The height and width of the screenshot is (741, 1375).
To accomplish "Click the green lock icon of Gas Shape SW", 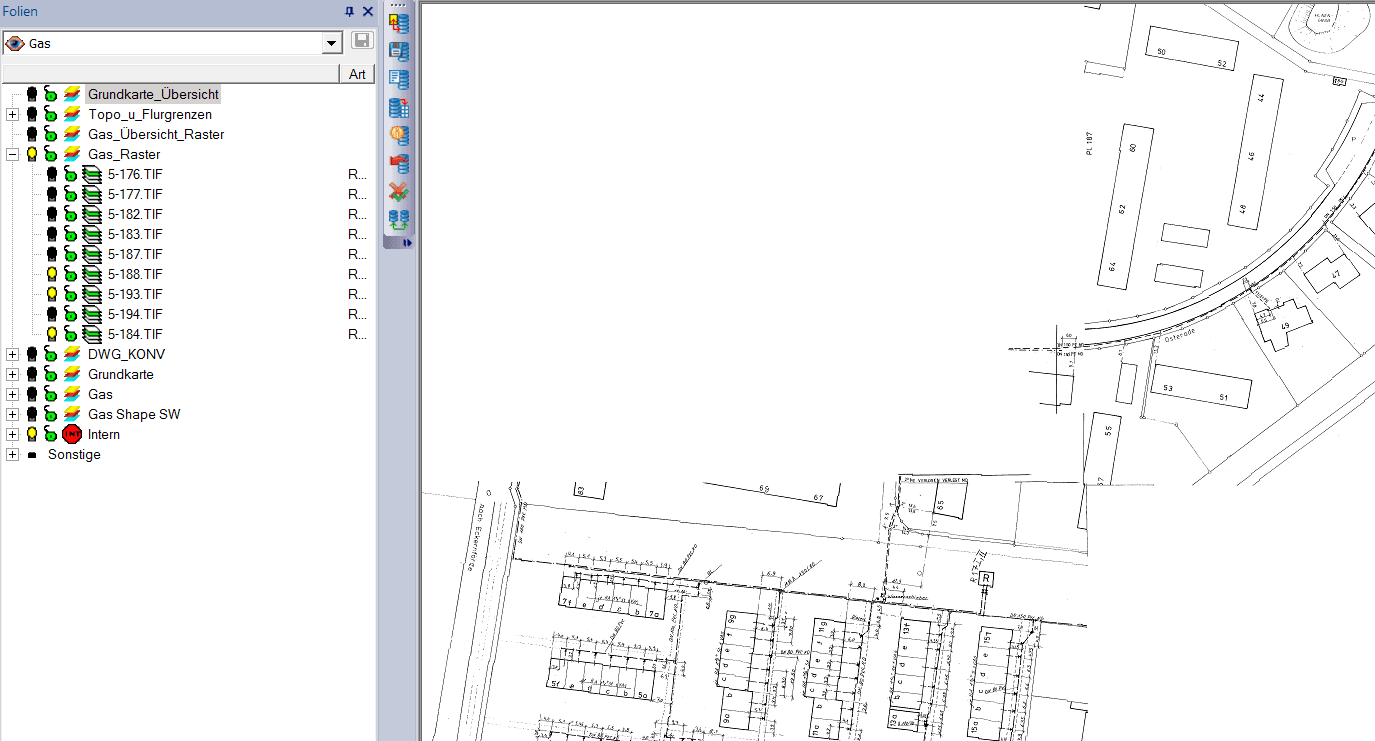I will click(50, 414).
